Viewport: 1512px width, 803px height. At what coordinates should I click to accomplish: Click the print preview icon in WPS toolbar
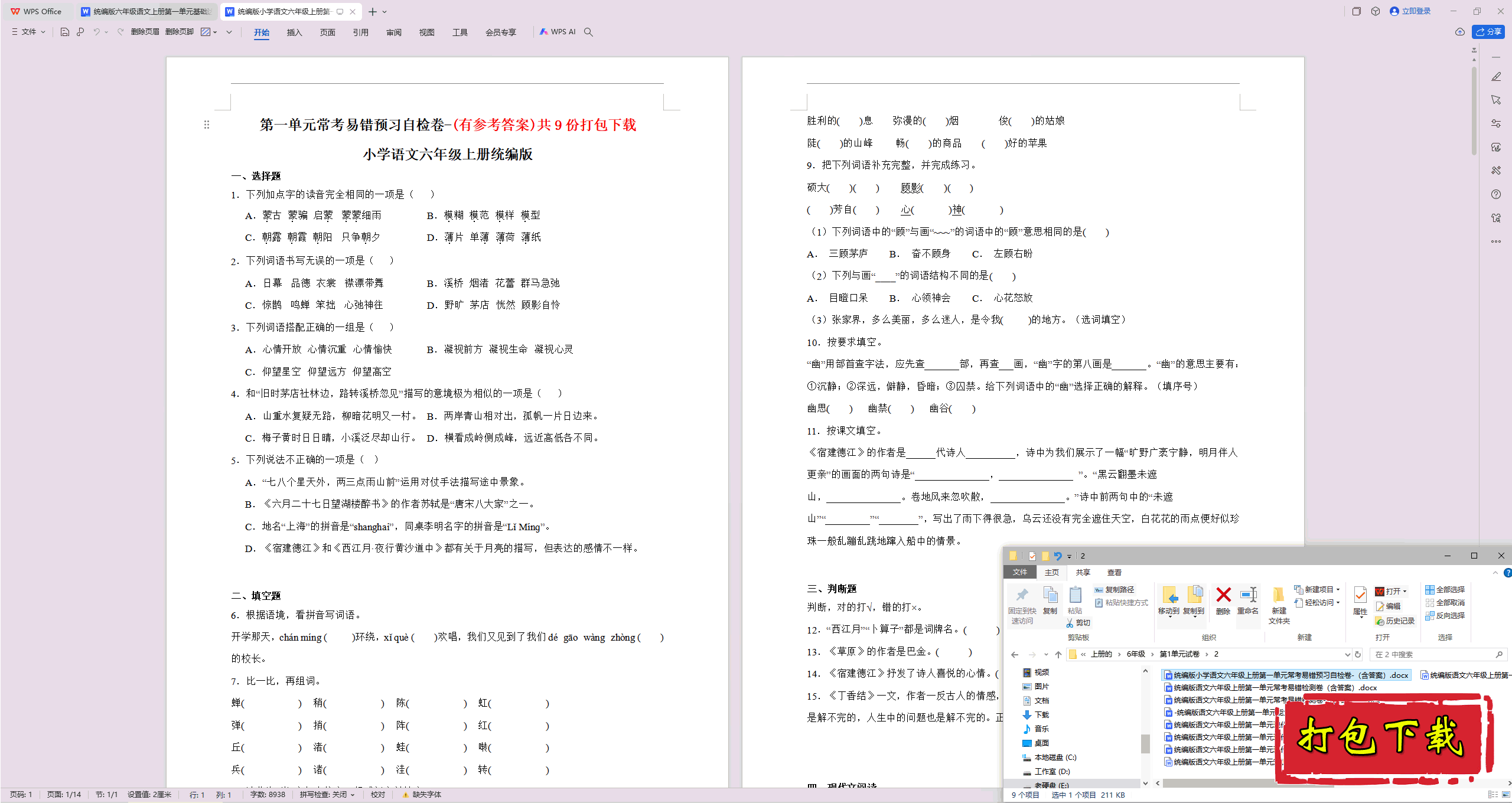pos(80,32)
